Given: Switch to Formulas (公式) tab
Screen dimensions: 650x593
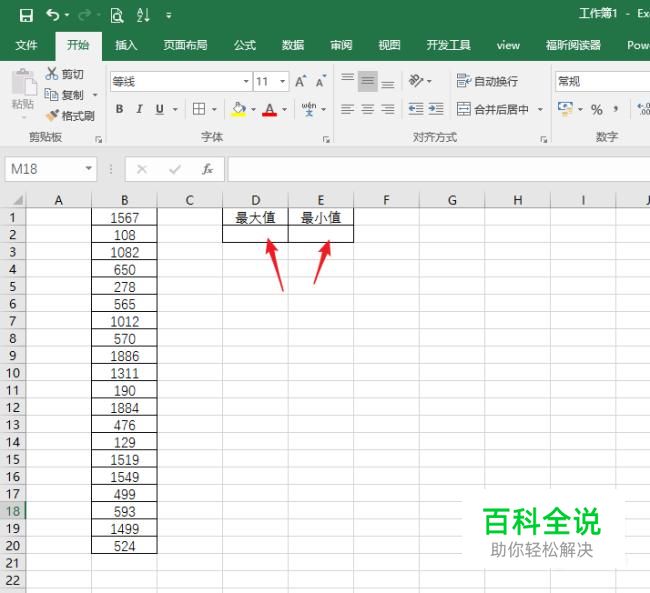Looking at the screenshot, I should tap(245, 45).
